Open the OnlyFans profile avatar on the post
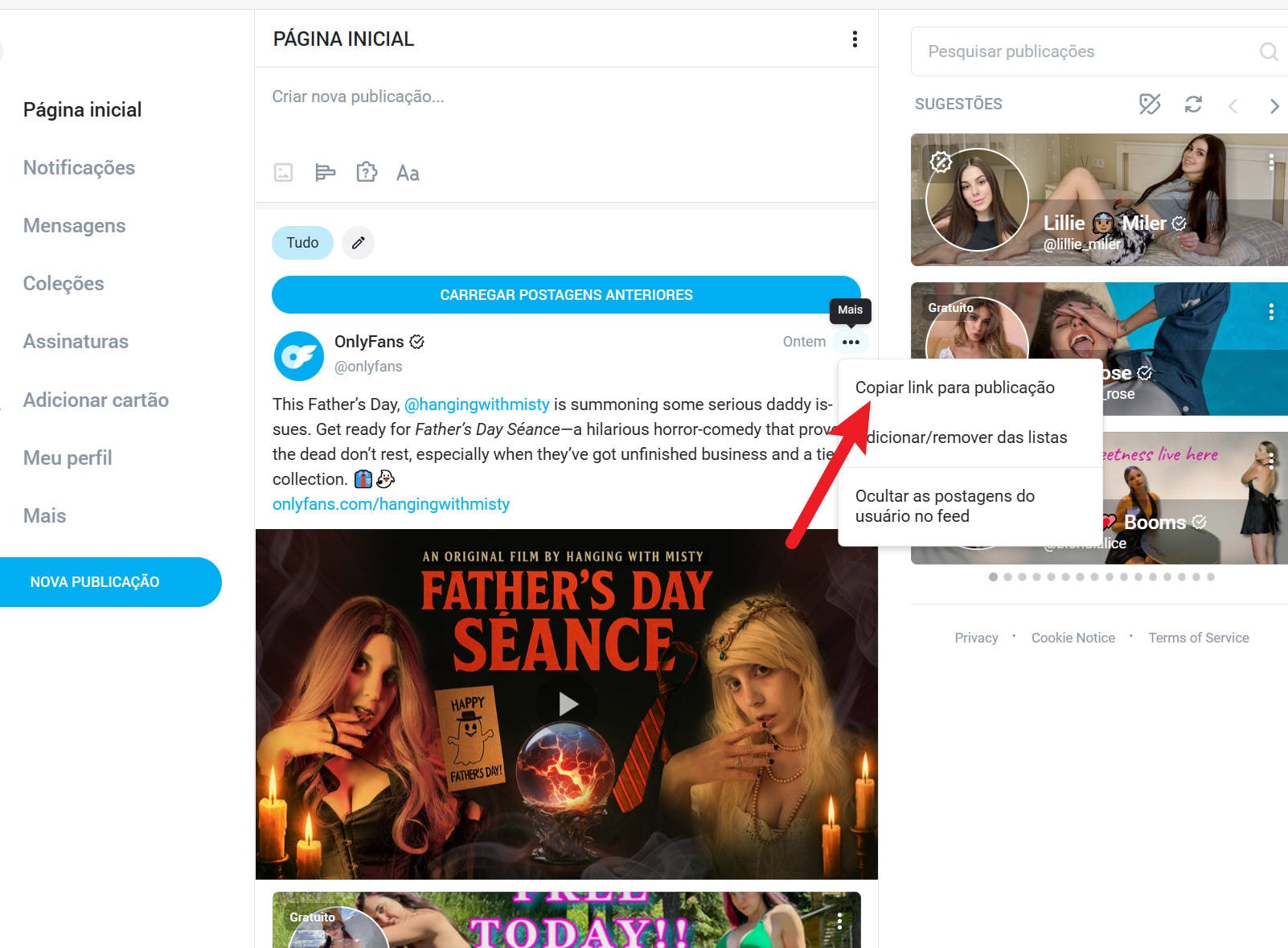The width and height of the screenshot is (1288, 948). point(299,356)
